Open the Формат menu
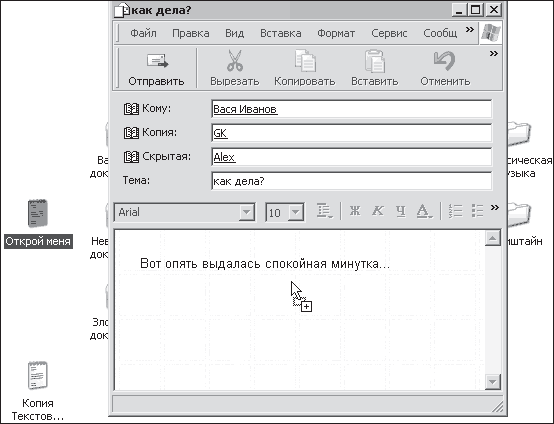 (336, 33)
